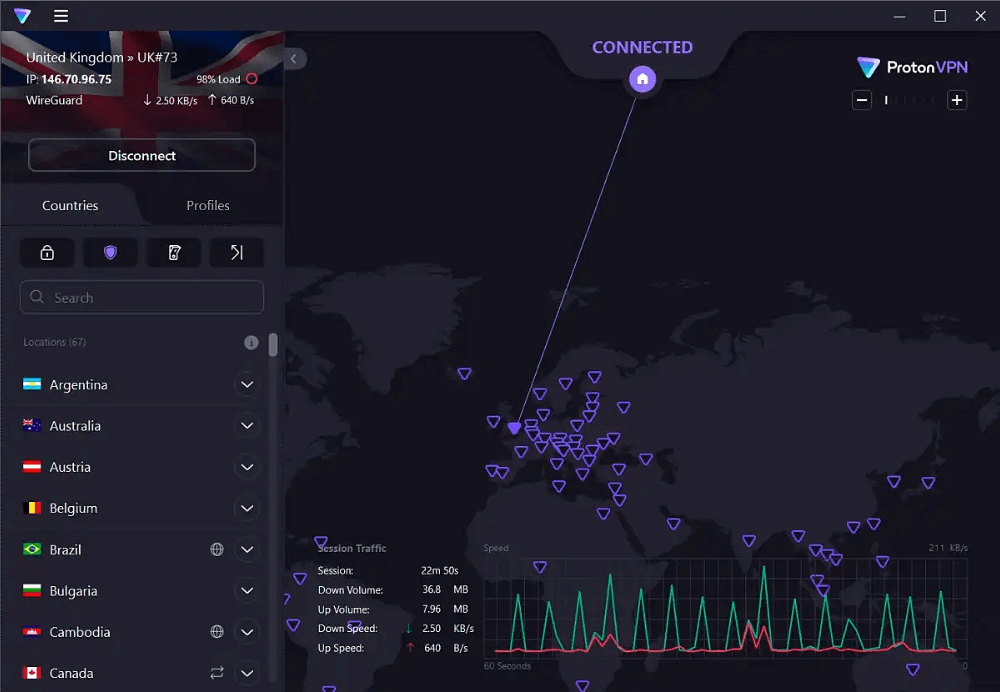
Task: Click the Locations (67) label
Action: pos(55,342)
